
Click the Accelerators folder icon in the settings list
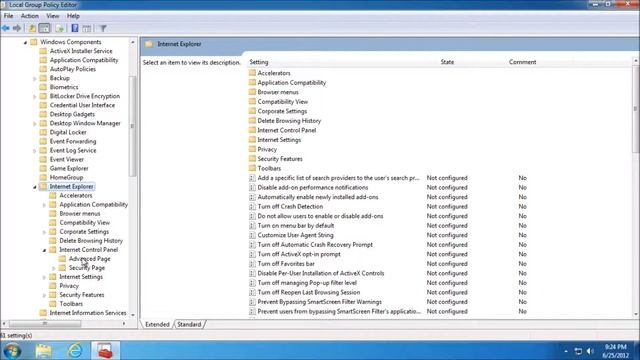(252, 73)
